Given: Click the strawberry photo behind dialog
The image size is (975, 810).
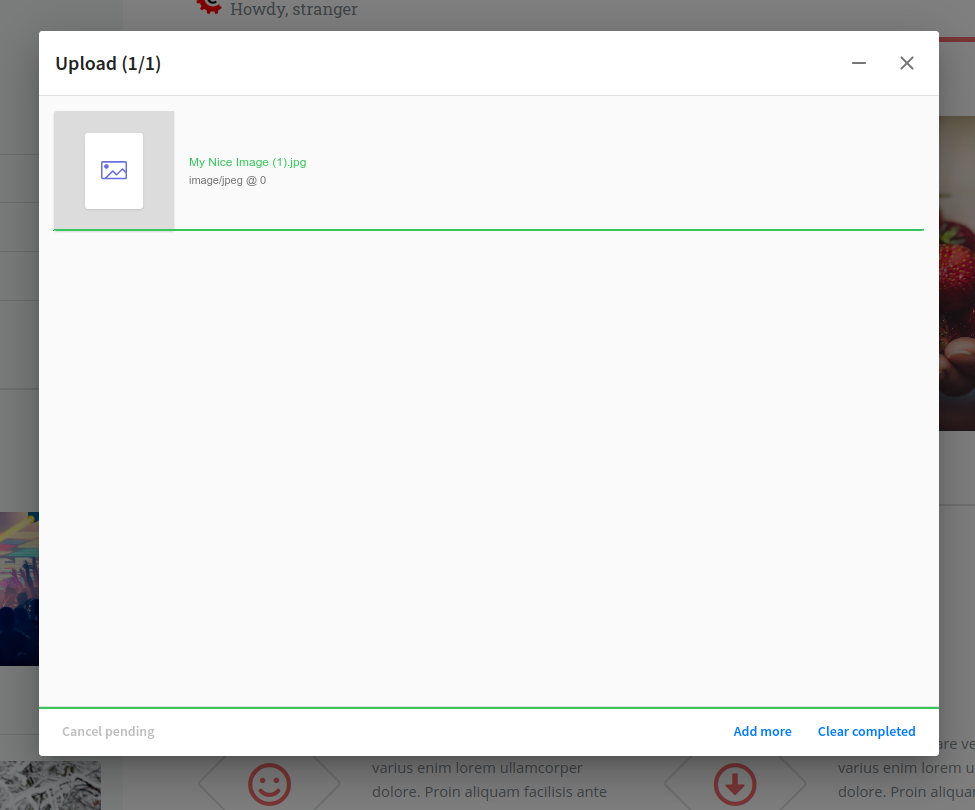Looking at the screenshot, I should tap(957, 274).
